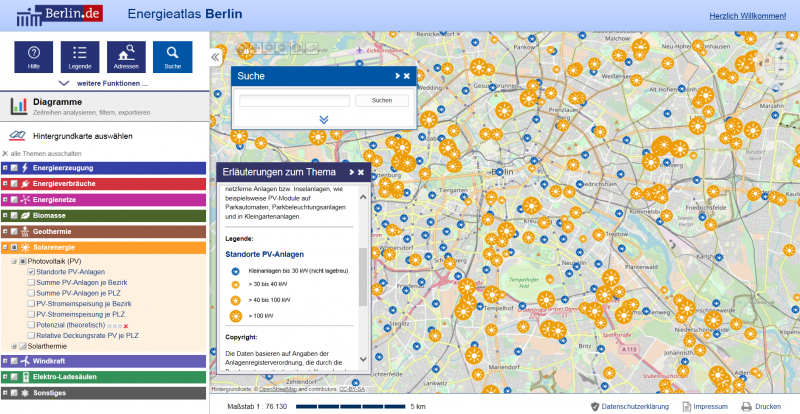The width and height of the screenshot is (800, 414).
Task: Expand the Windkraft theme
Action: 5,361
